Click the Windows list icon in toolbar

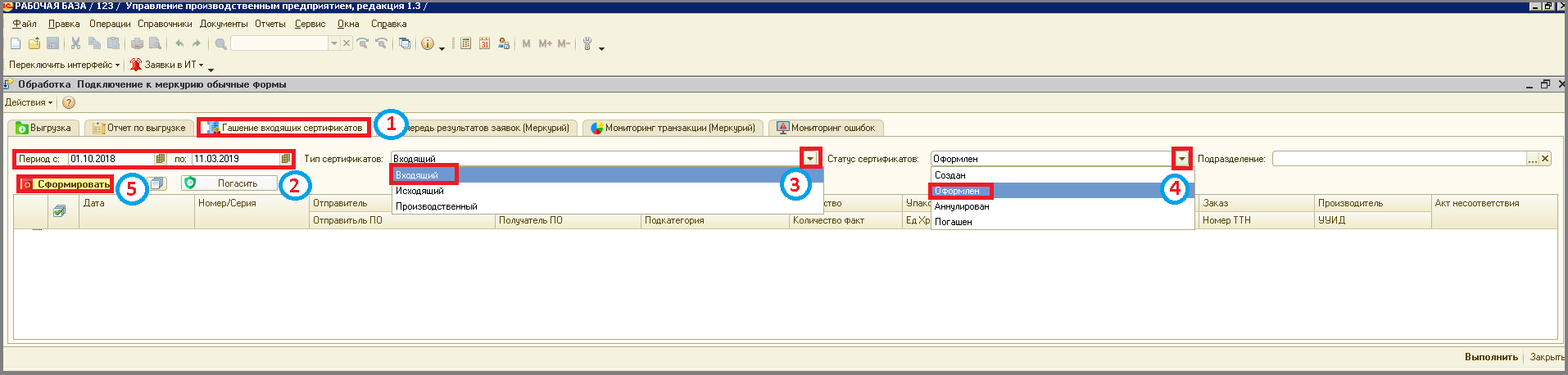(x=405, y=43)
